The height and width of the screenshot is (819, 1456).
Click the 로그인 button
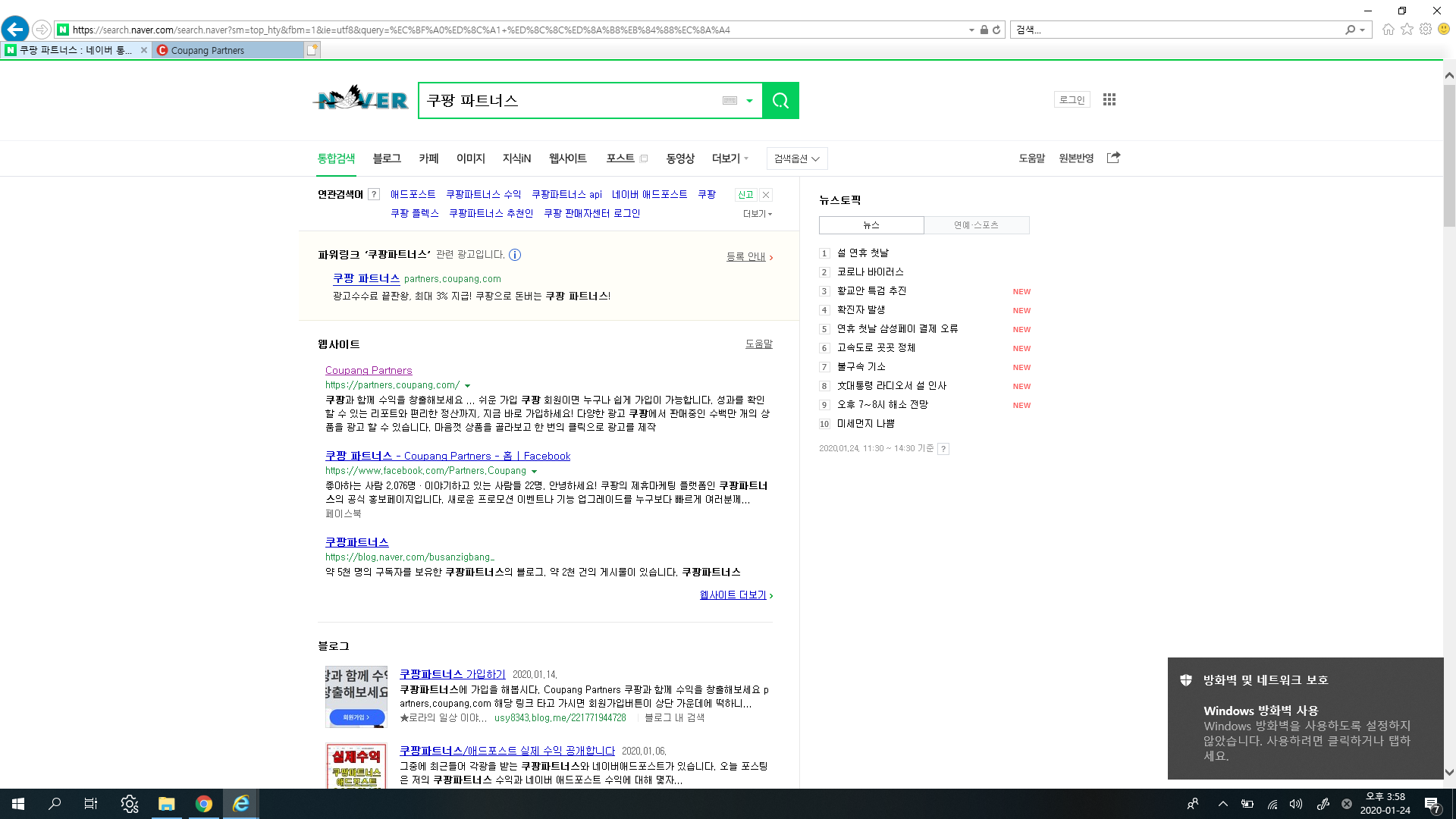[x=1072, y=99]
